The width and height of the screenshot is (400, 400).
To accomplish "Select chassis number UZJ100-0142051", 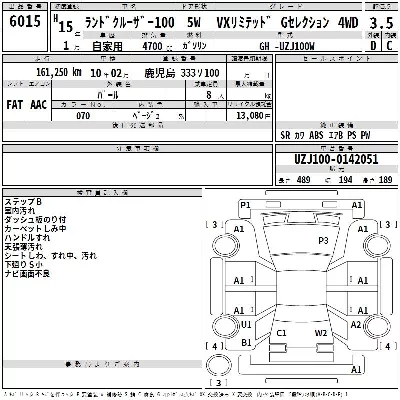I will (336, 159).
